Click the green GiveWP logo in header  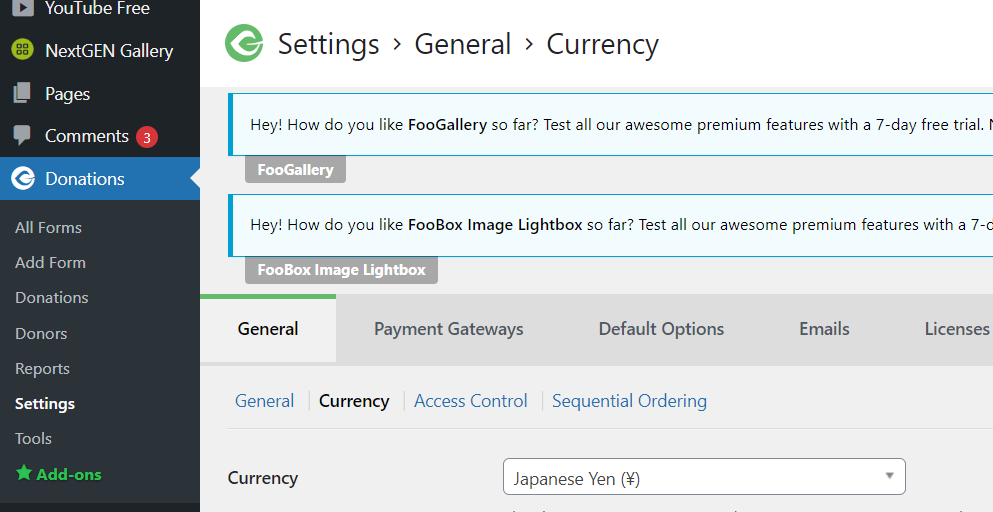coord(244,44)
